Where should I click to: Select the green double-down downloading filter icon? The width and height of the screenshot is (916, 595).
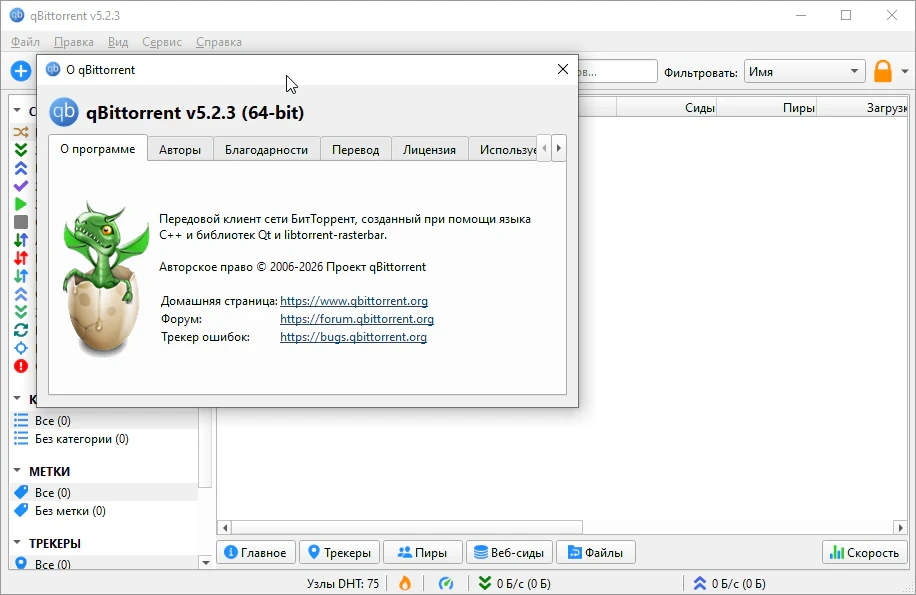[x=20, y=150]
